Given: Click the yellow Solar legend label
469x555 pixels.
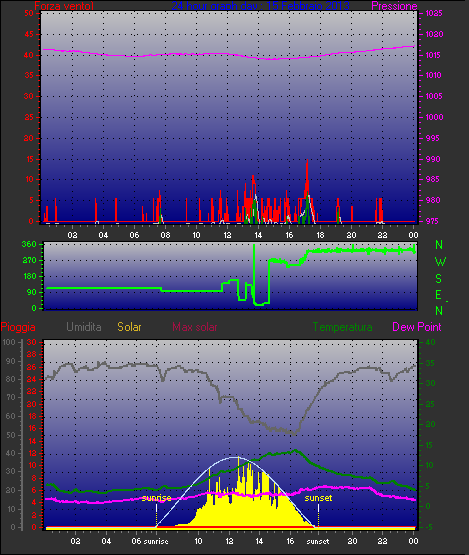Looking at the screenshot, I should [x=129, y=327].
